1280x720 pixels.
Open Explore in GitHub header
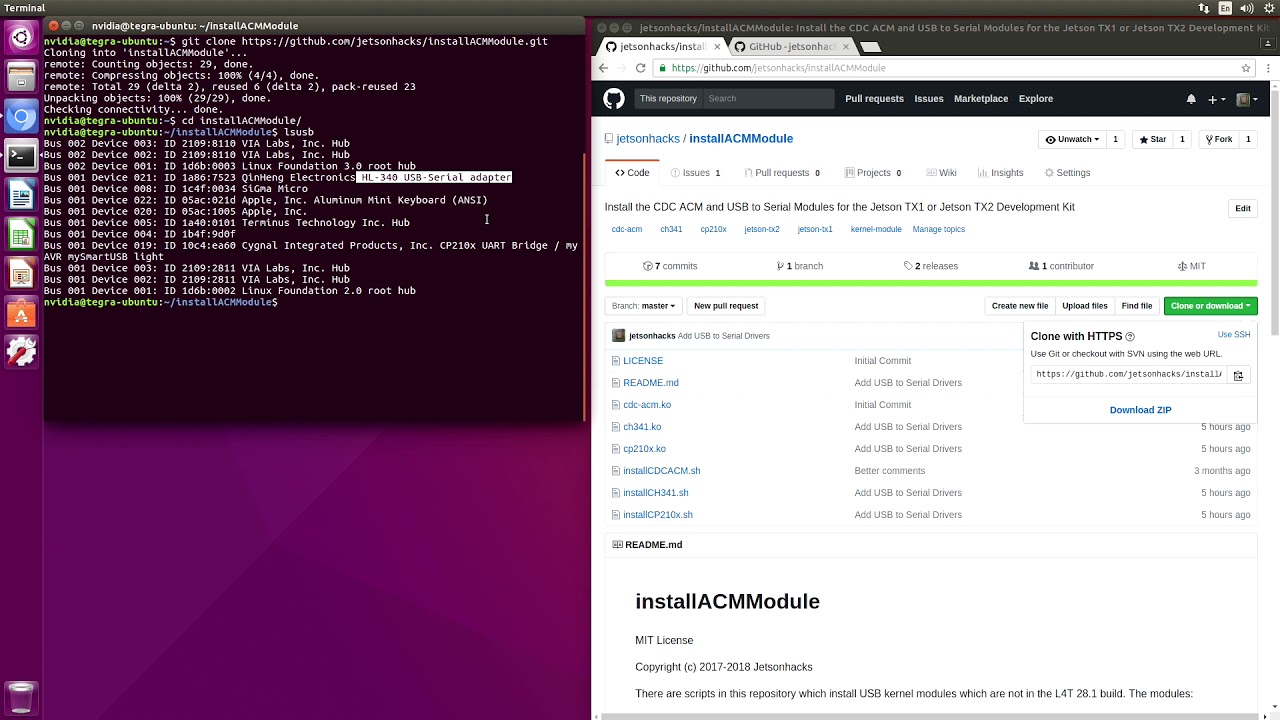(x=1036, y=99)
